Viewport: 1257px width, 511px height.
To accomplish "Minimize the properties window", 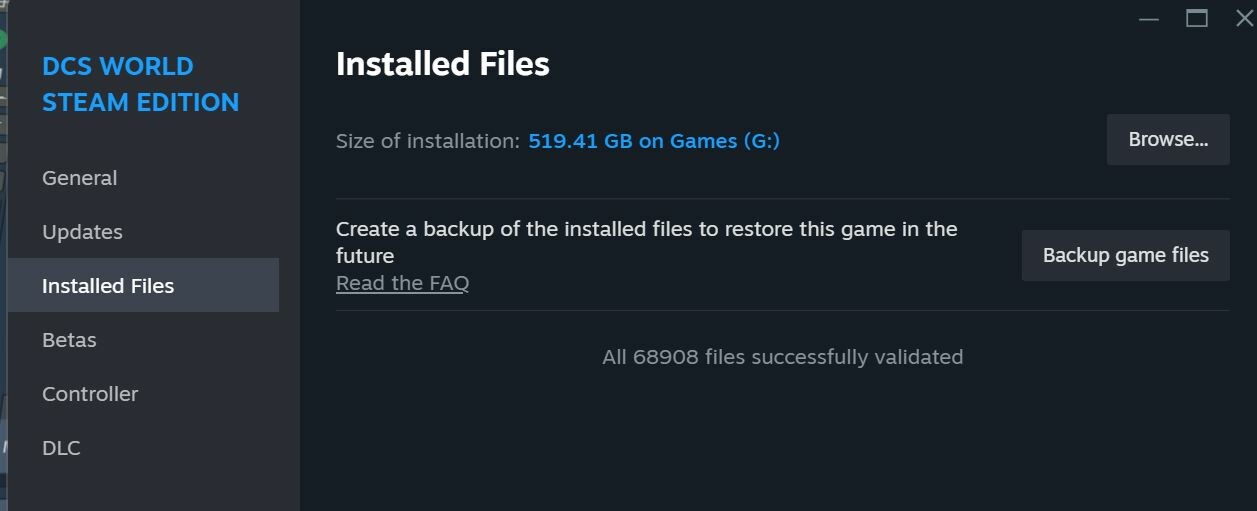I will (x=1149, y=18).
